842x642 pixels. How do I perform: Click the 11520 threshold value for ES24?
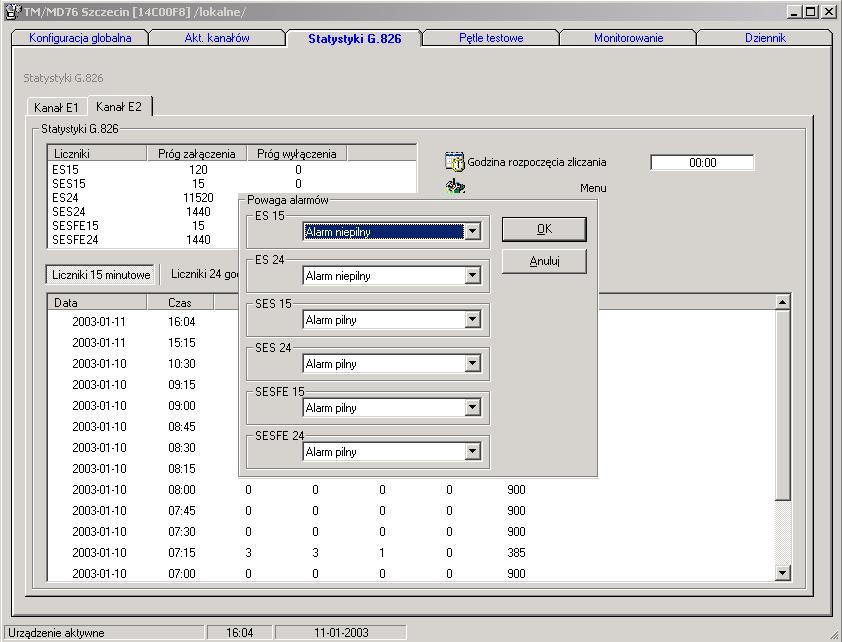[x=198, y=198]
